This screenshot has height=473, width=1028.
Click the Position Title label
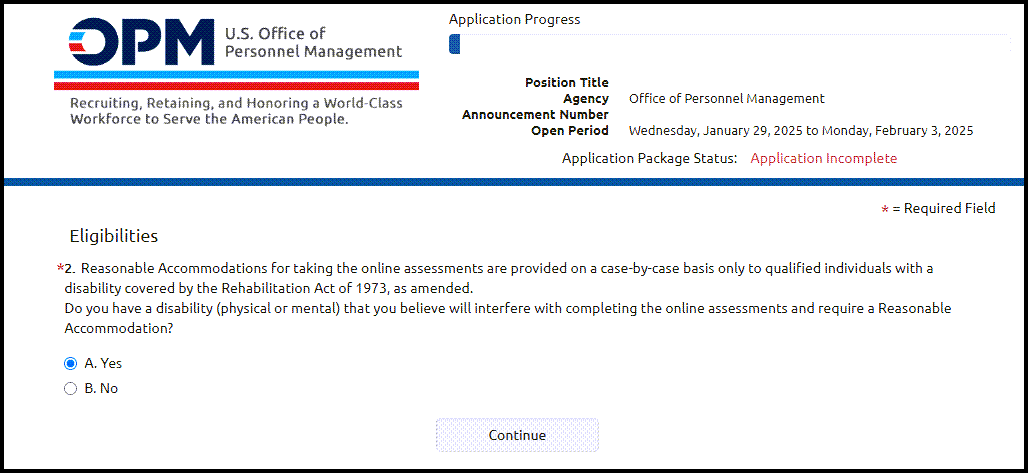tap(566, 83)
